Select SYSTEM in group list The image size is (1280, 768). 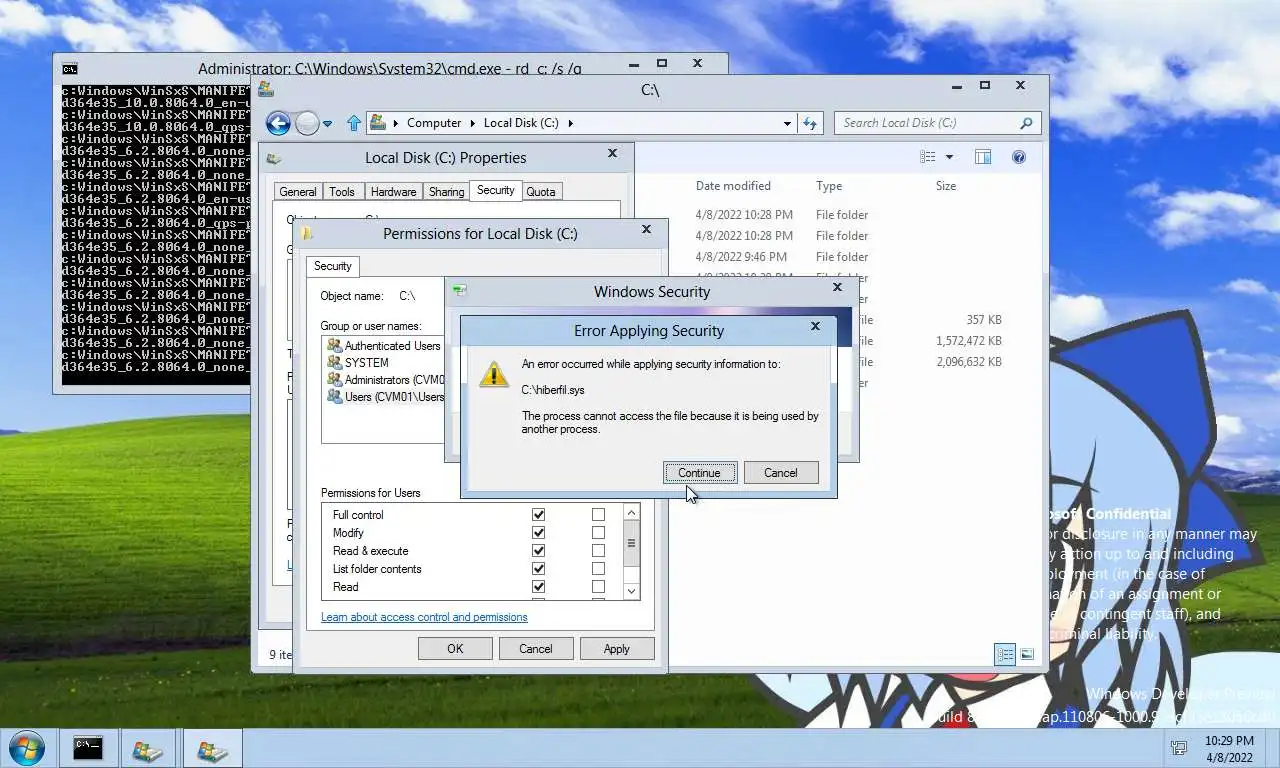click(358, 363)
